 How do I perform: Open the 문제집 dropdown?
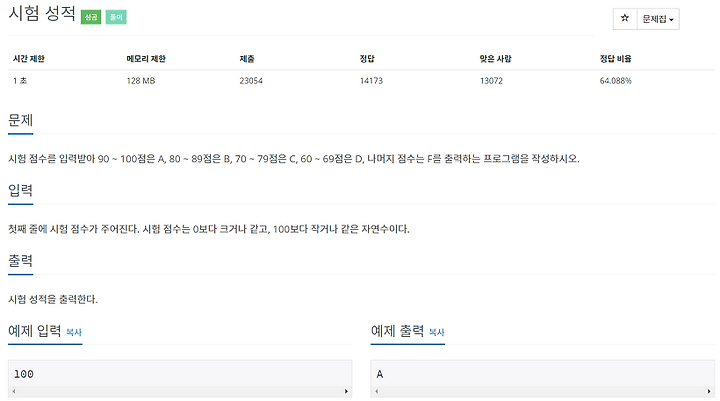pos(658,19)
